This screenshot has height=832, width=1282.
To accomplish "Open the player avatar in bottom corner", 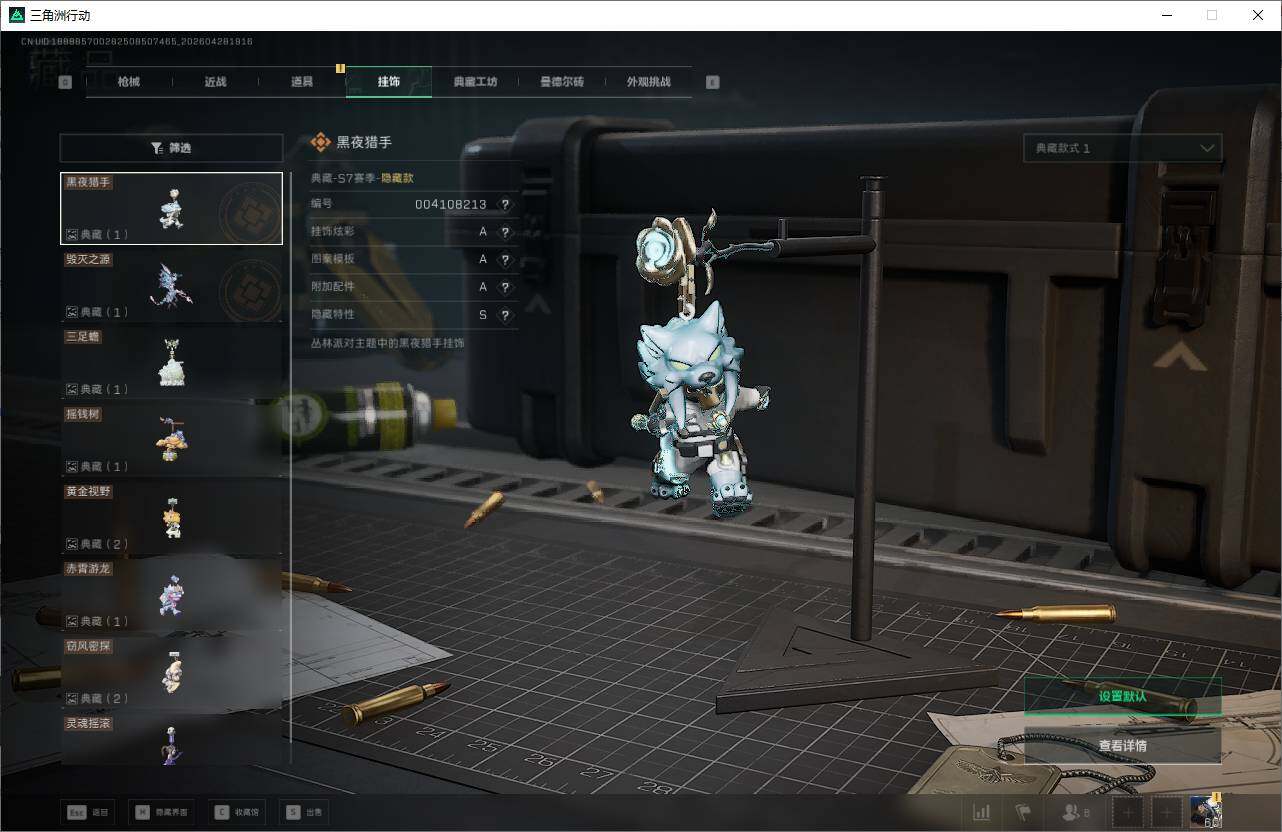I will click(x=1206, y=811).
